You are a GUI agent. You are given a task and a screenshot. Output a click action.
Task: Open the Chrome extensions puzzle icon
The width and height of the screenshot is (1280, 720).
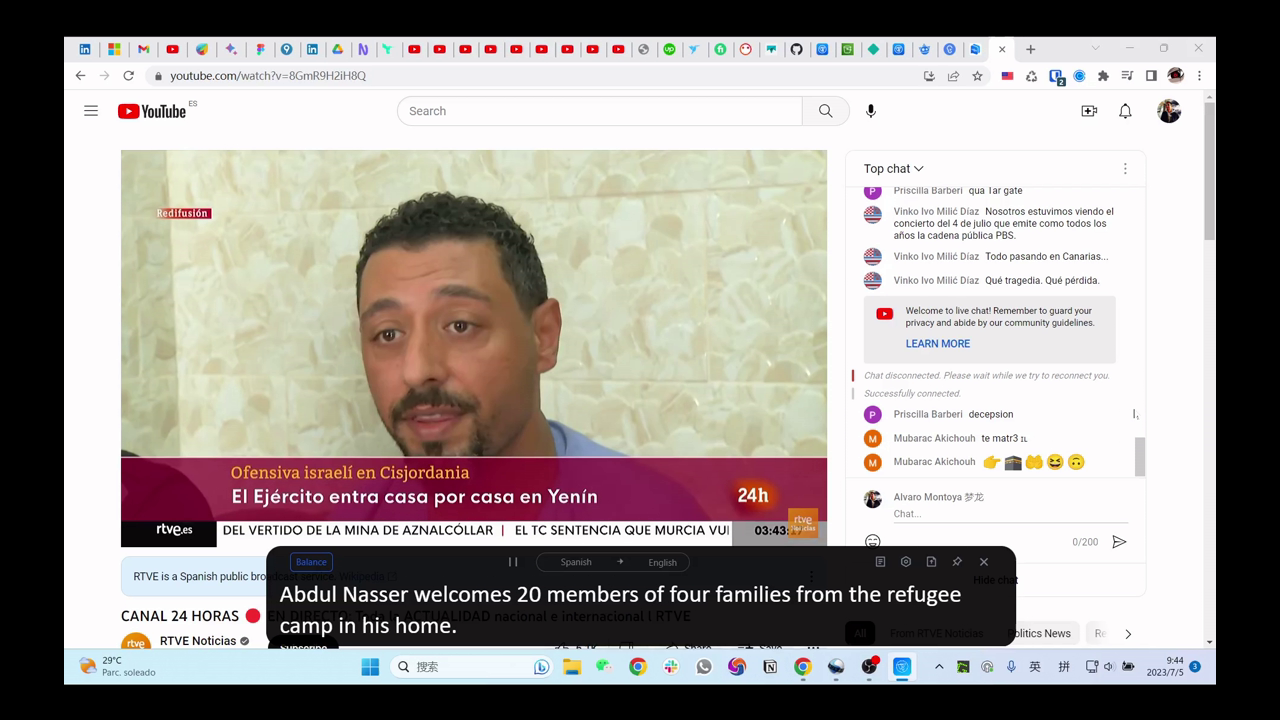[x=1103, y=76]
